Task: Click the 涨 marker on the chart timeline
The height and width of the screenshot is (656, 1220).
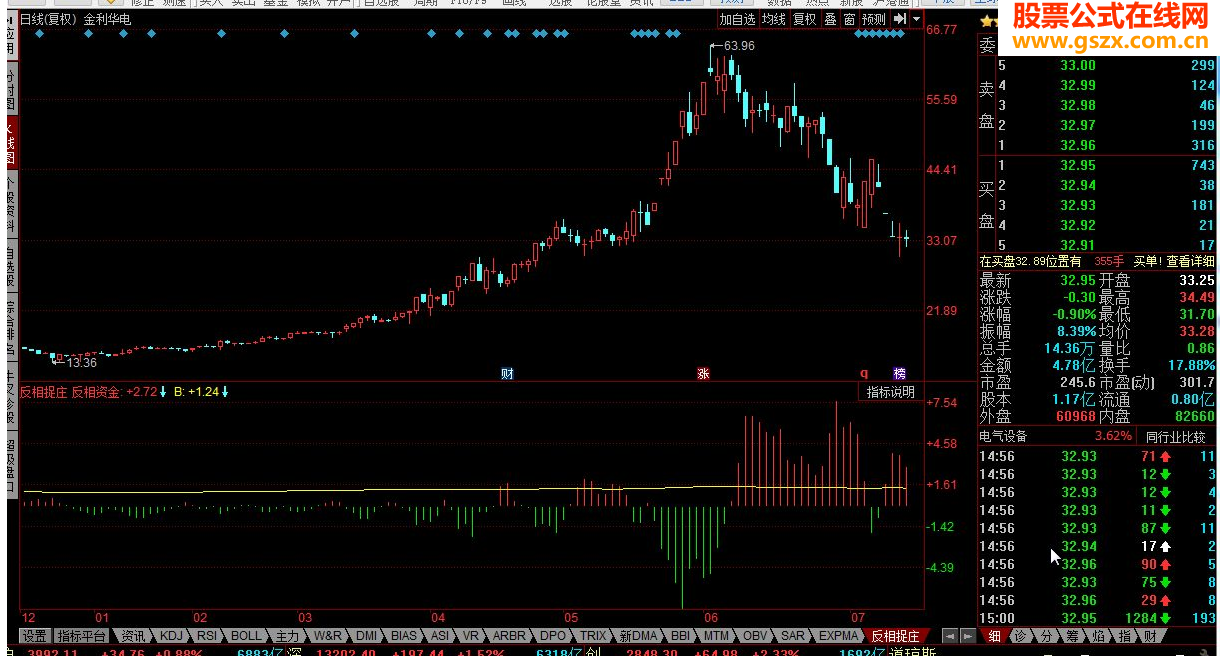Action: 704,374
